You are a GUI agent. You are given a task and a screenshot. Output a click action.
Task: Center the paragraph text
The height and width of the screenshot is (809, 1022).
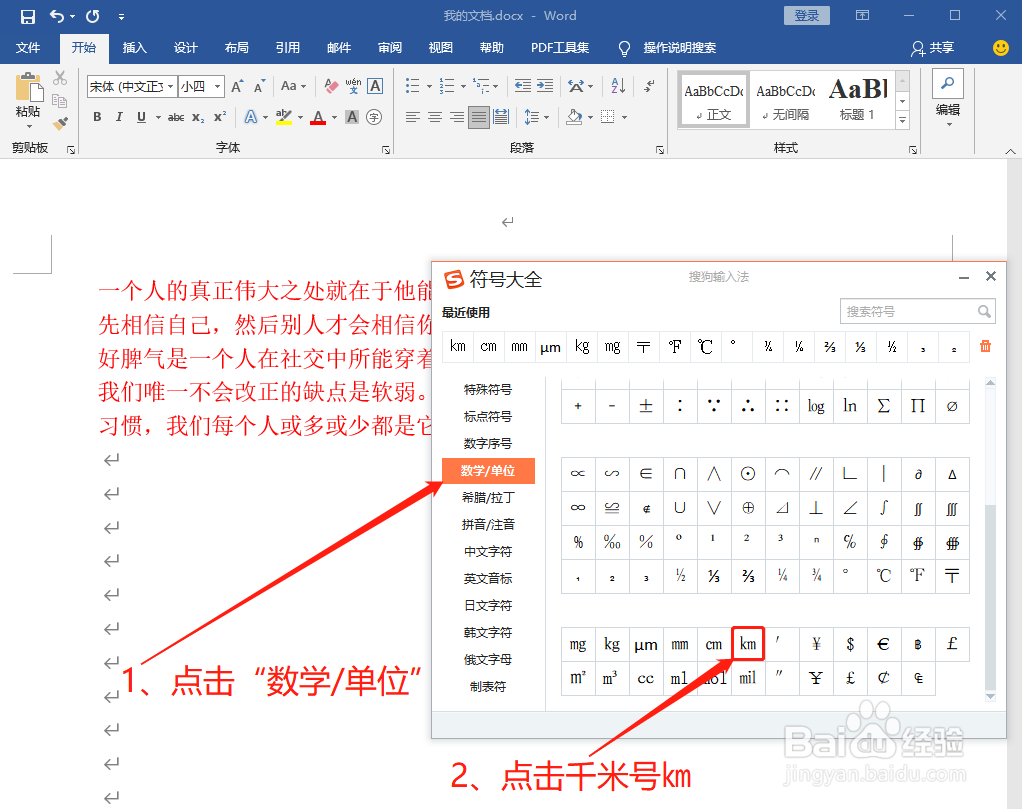[435, 117]
